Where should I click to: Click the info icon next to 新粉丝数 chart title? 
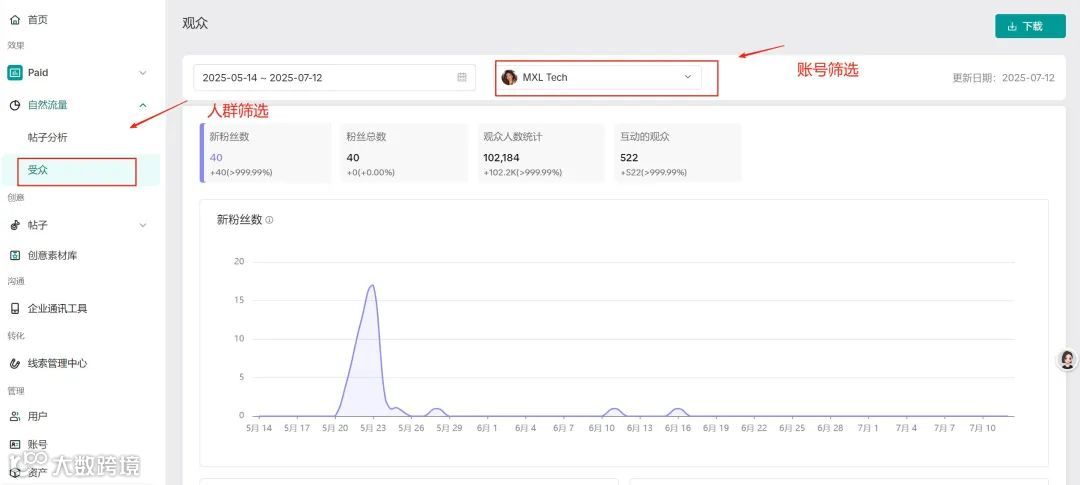pyautogui.click(x=269, y=220)
